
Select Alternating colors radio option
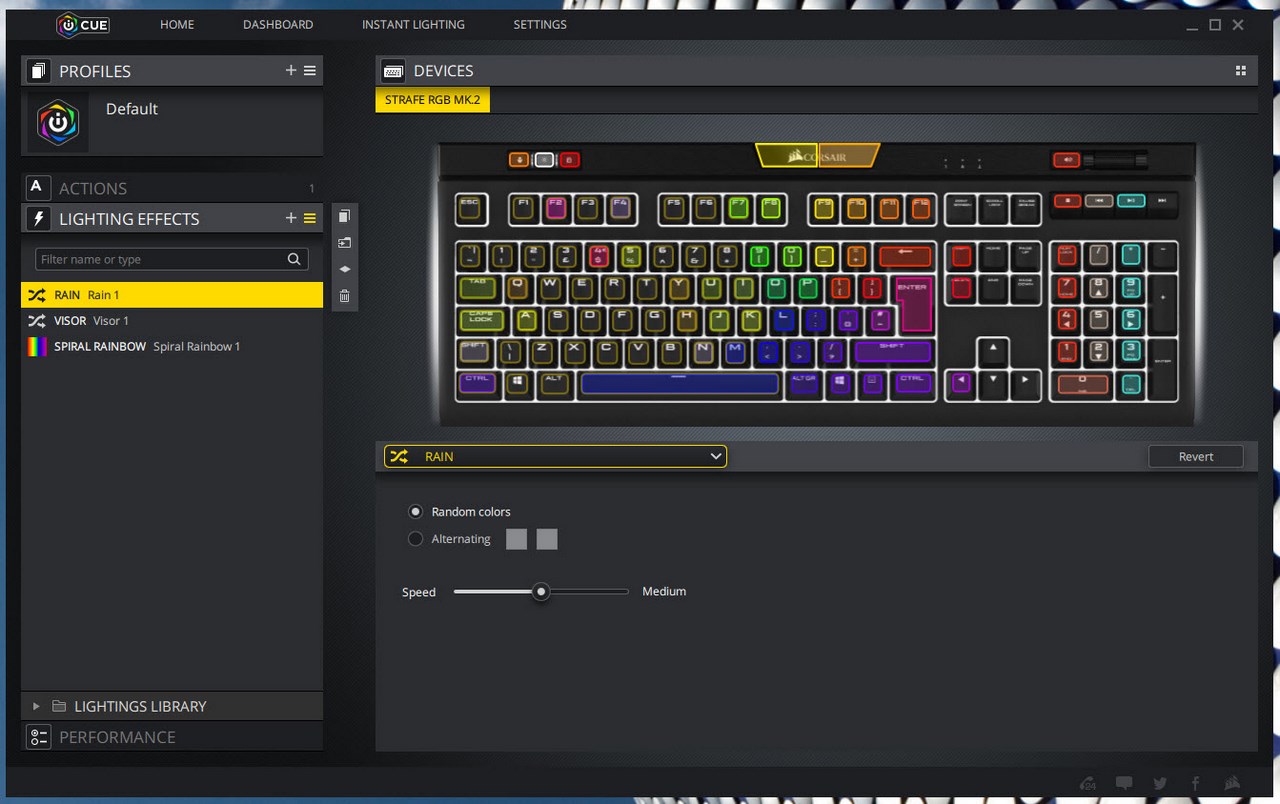point(416,539)
